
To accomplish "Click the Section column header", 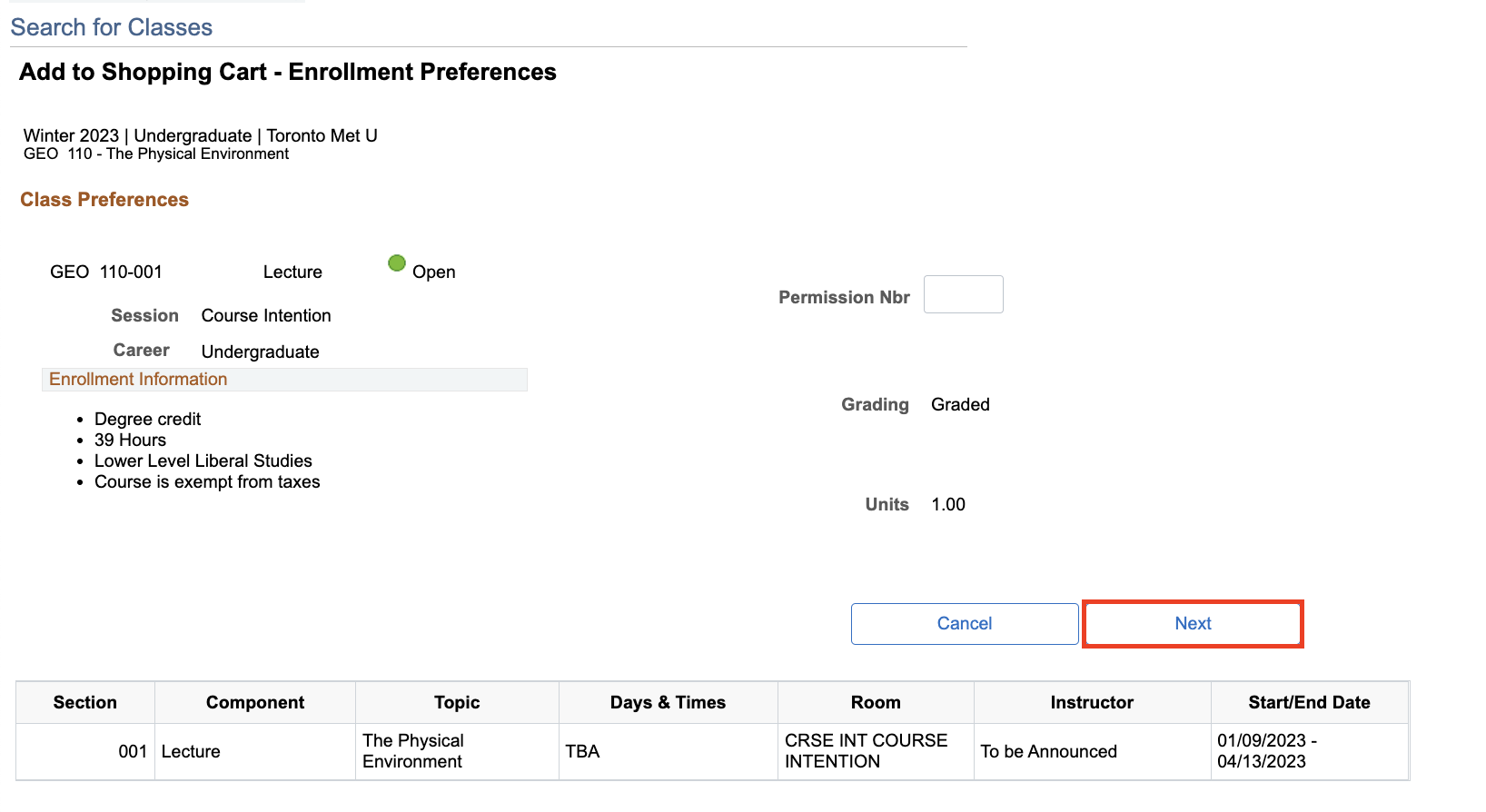I will (85, 702).
